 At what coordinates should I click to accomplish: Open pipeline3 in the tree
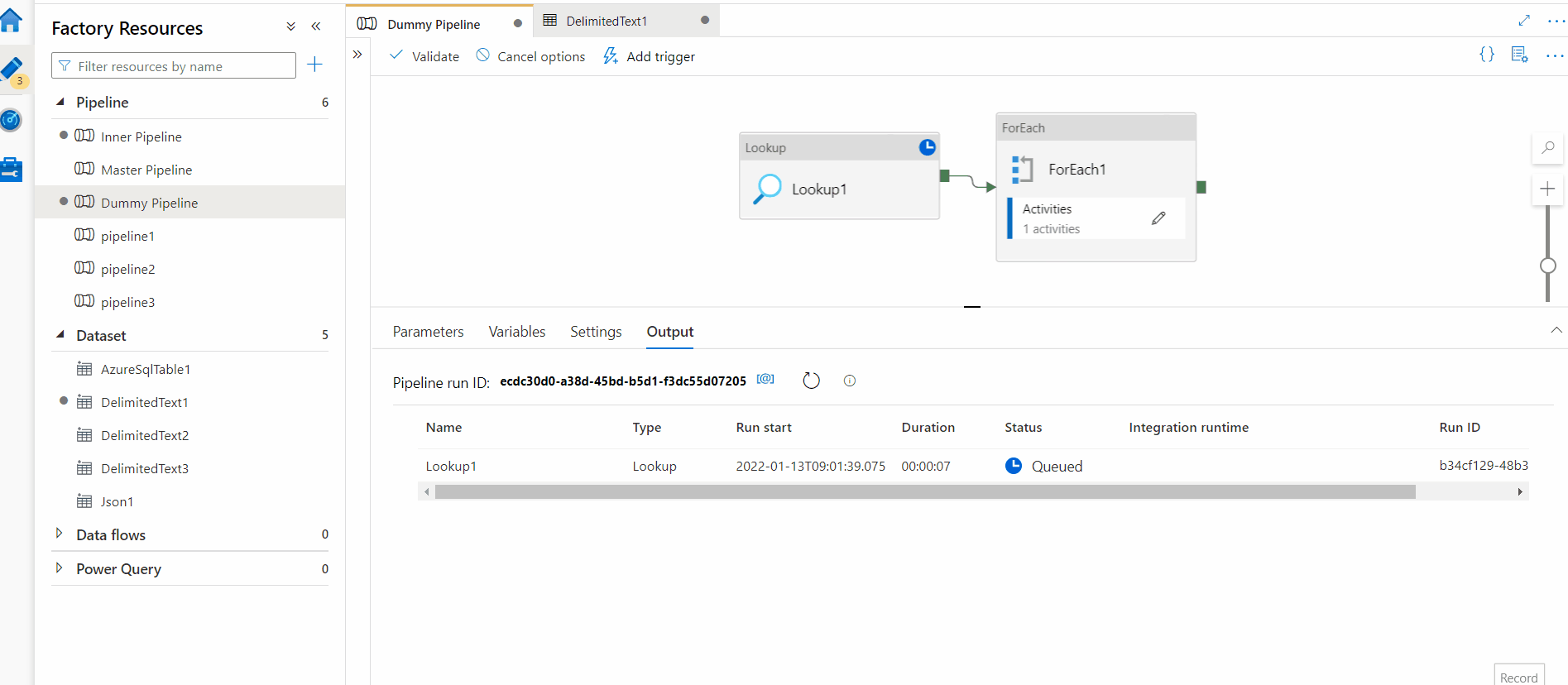pos(128,302)
